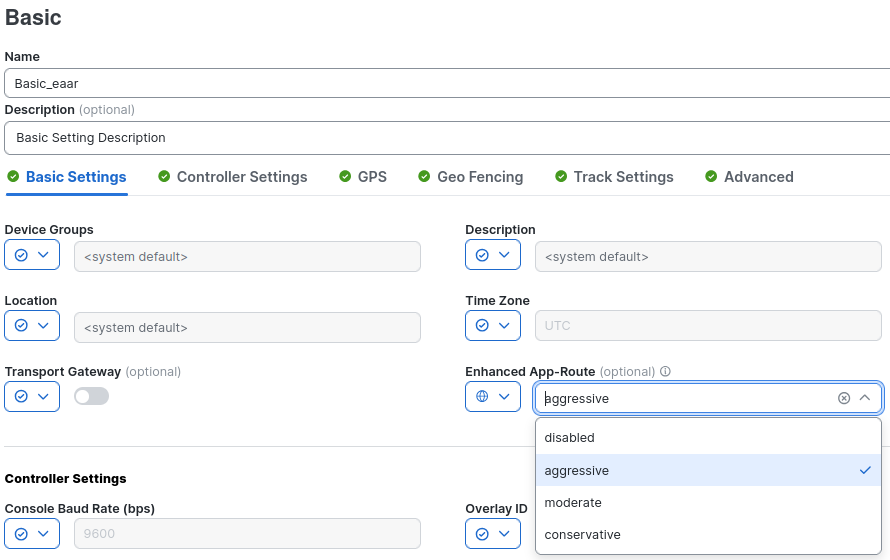Select the disabled option

570,438
